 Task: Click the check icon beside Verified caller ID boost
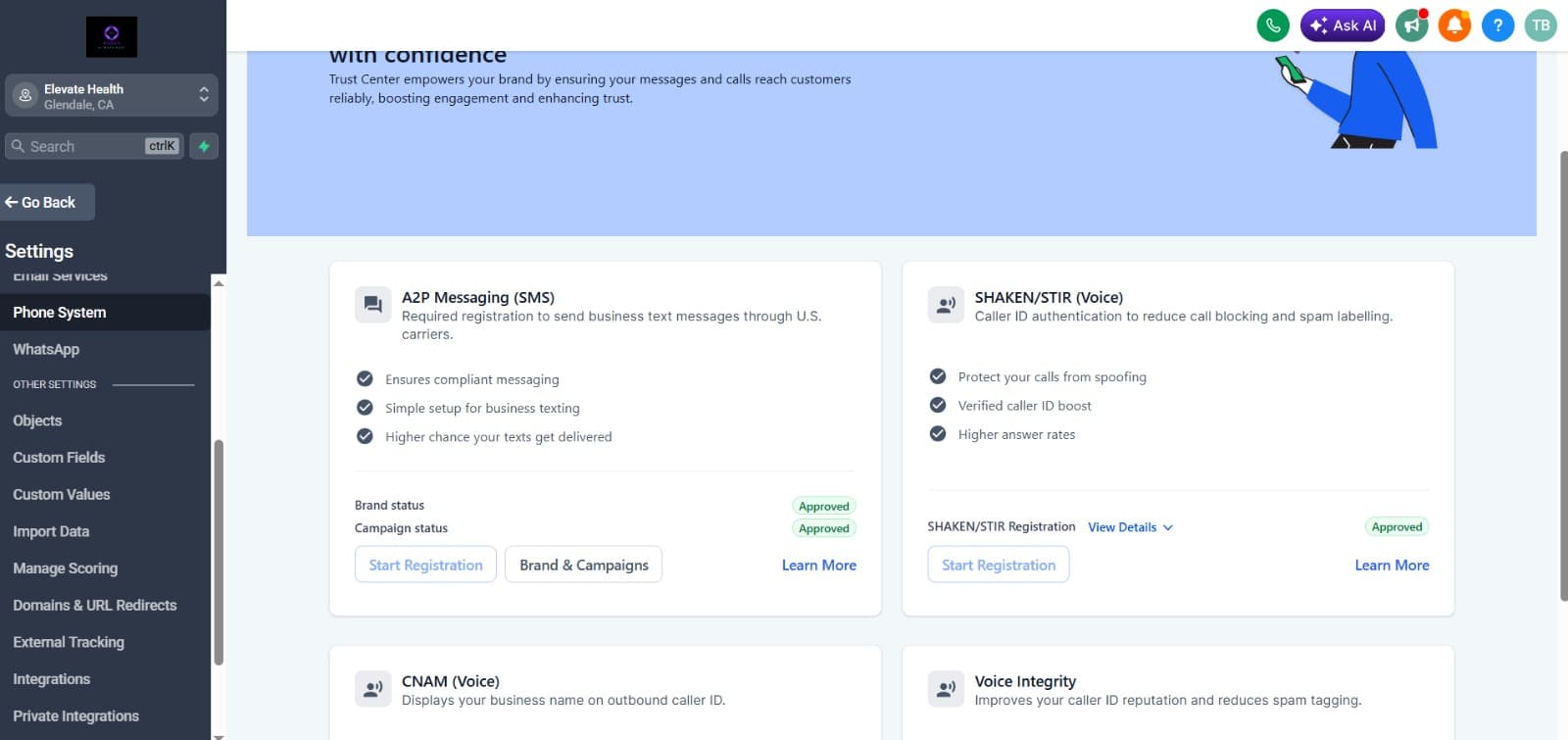click(938, 405)
